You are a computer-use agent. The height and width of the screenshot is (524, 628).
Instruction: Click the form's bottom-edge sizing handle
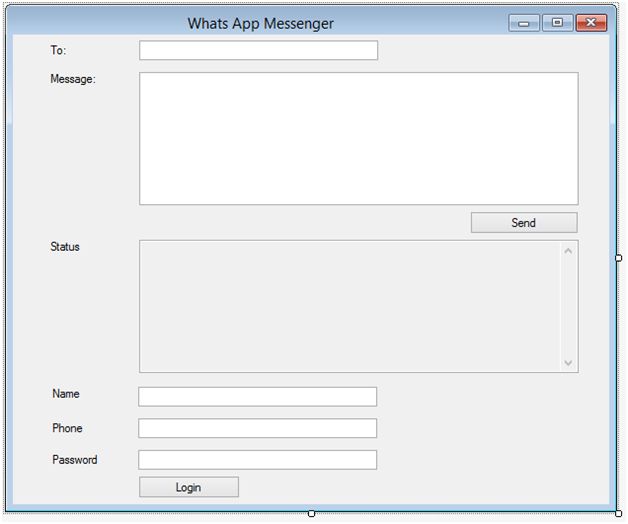pos(312,514)
